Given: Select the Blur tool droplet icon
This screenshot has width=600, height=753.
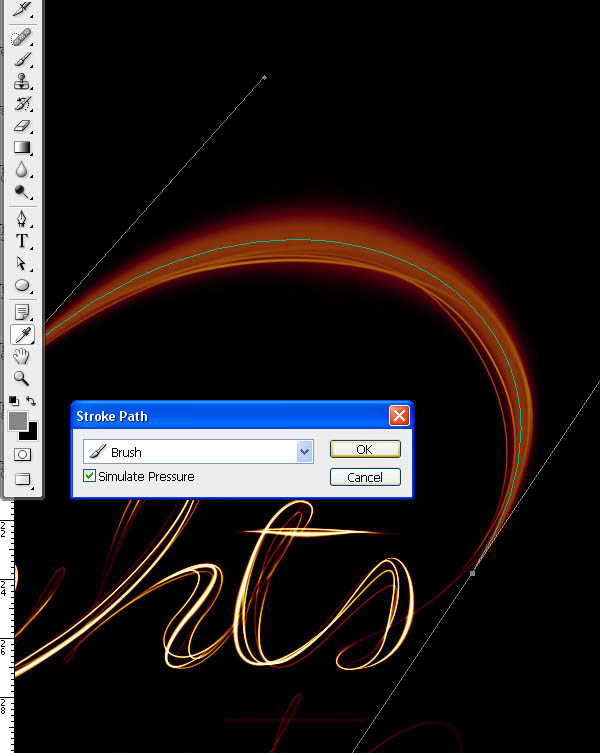Looking at the screenshot, I should tap(21, 171).
